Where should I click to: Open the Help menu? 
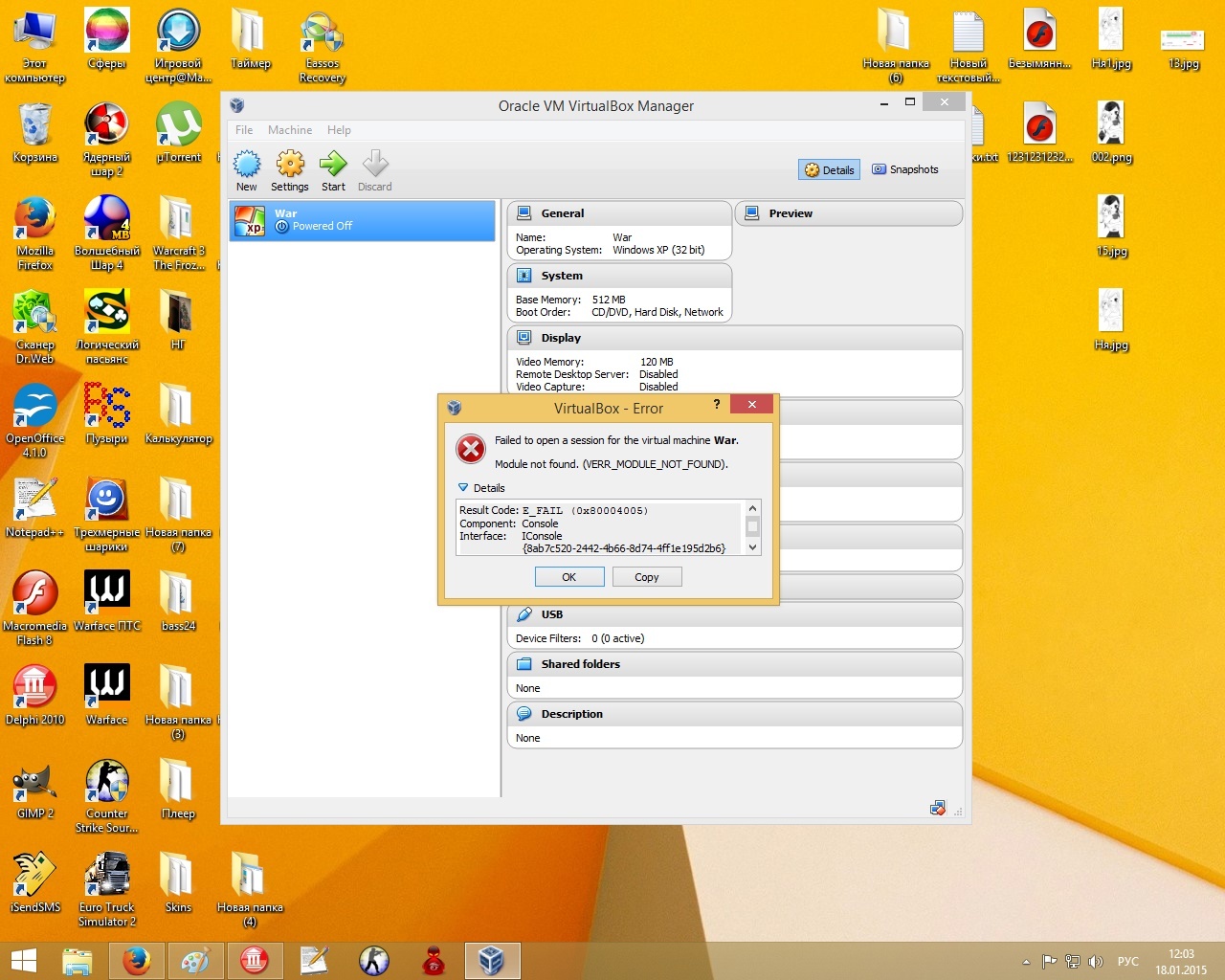339,130
